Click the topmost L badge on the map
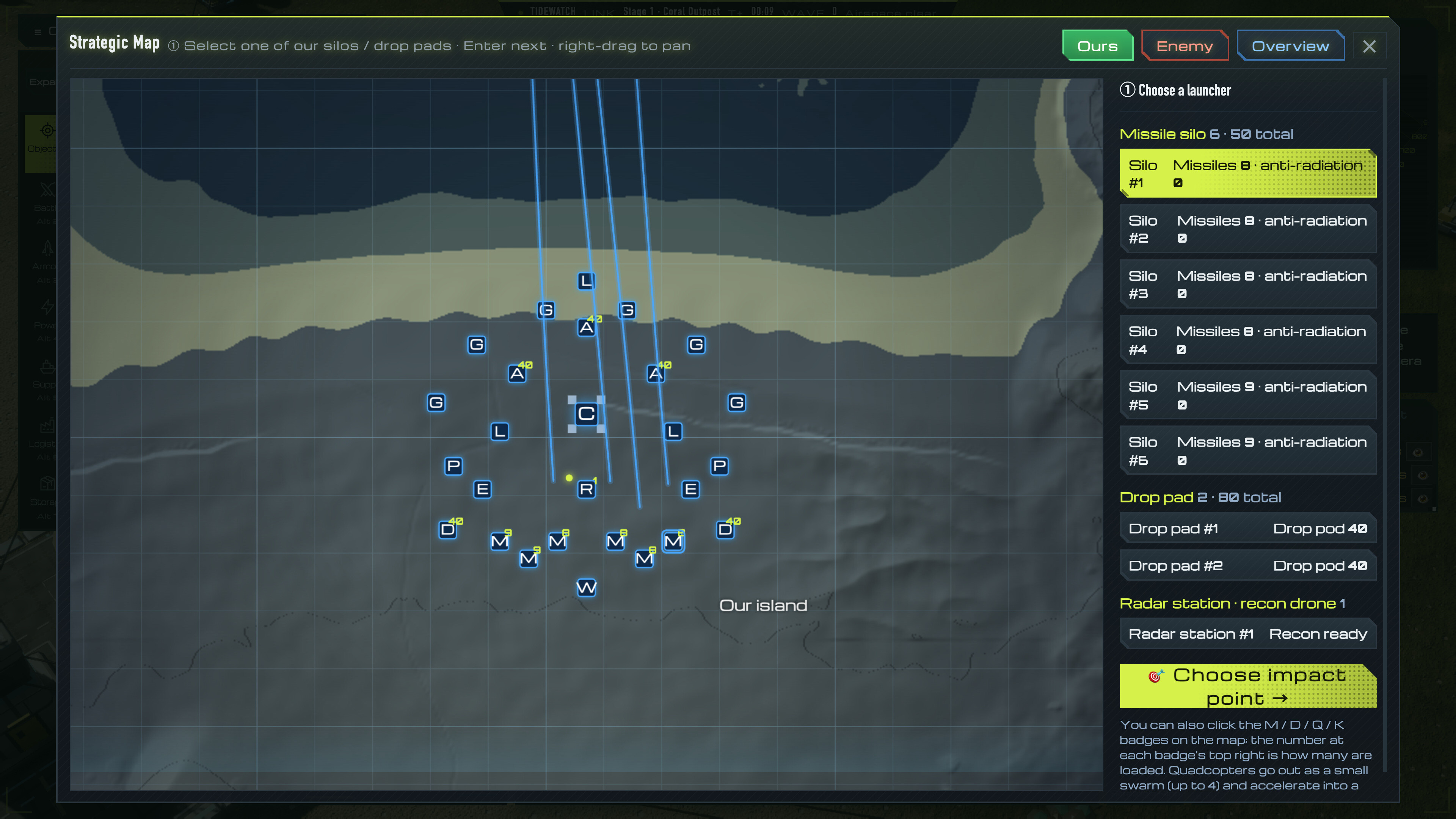 (586, 281)
